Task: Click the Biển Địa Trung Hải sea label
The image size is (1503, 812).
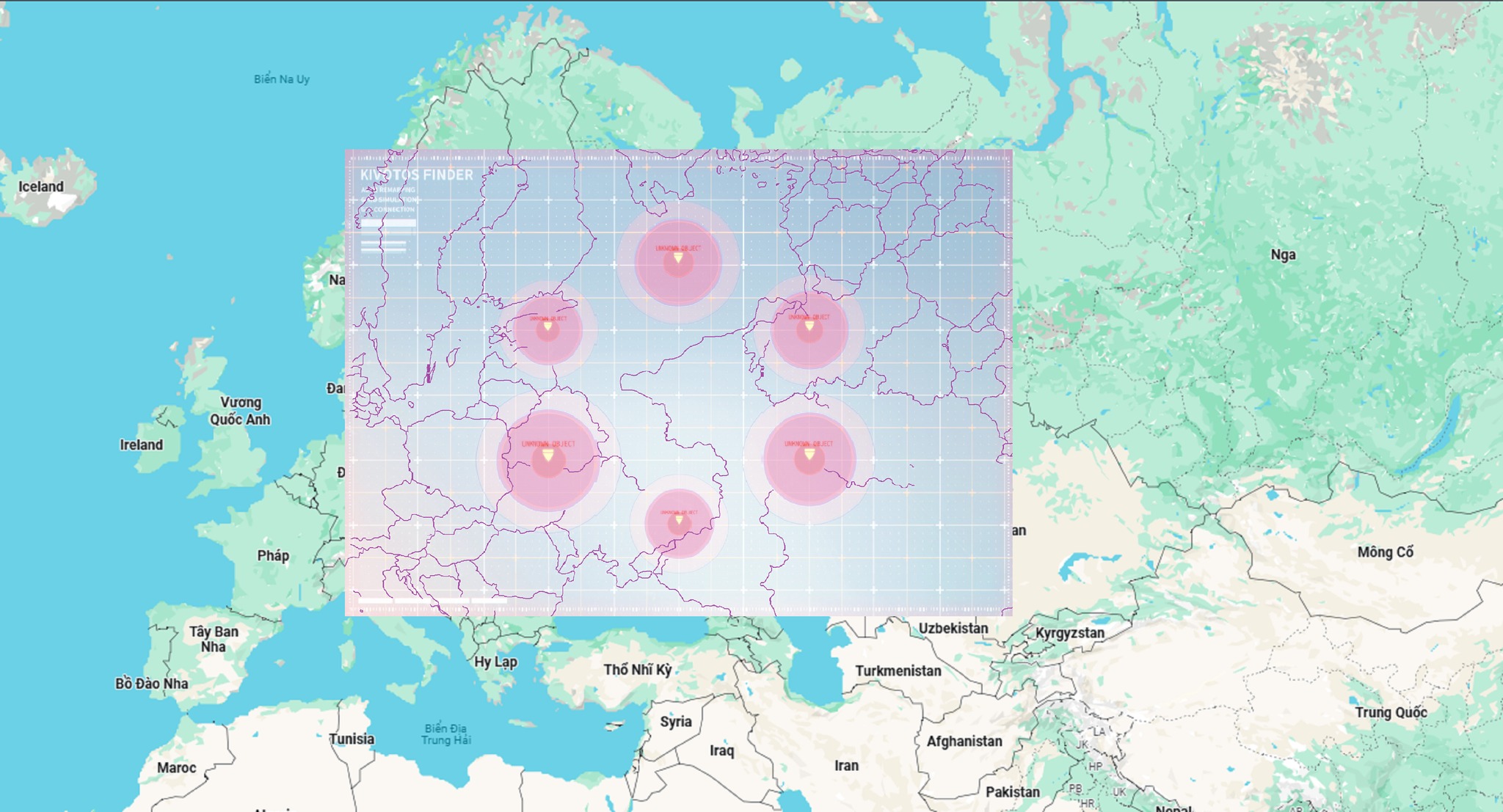Action: 445,734
